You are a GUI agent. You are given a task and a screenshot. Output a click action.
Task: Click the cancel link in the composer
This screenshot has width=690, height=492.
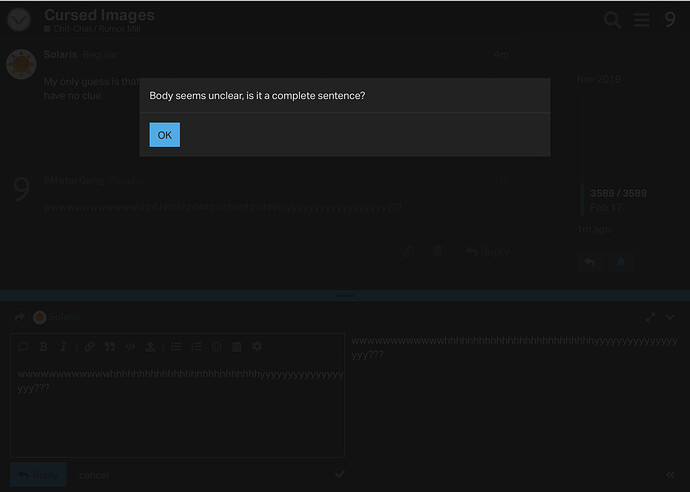tap(94, 475)
